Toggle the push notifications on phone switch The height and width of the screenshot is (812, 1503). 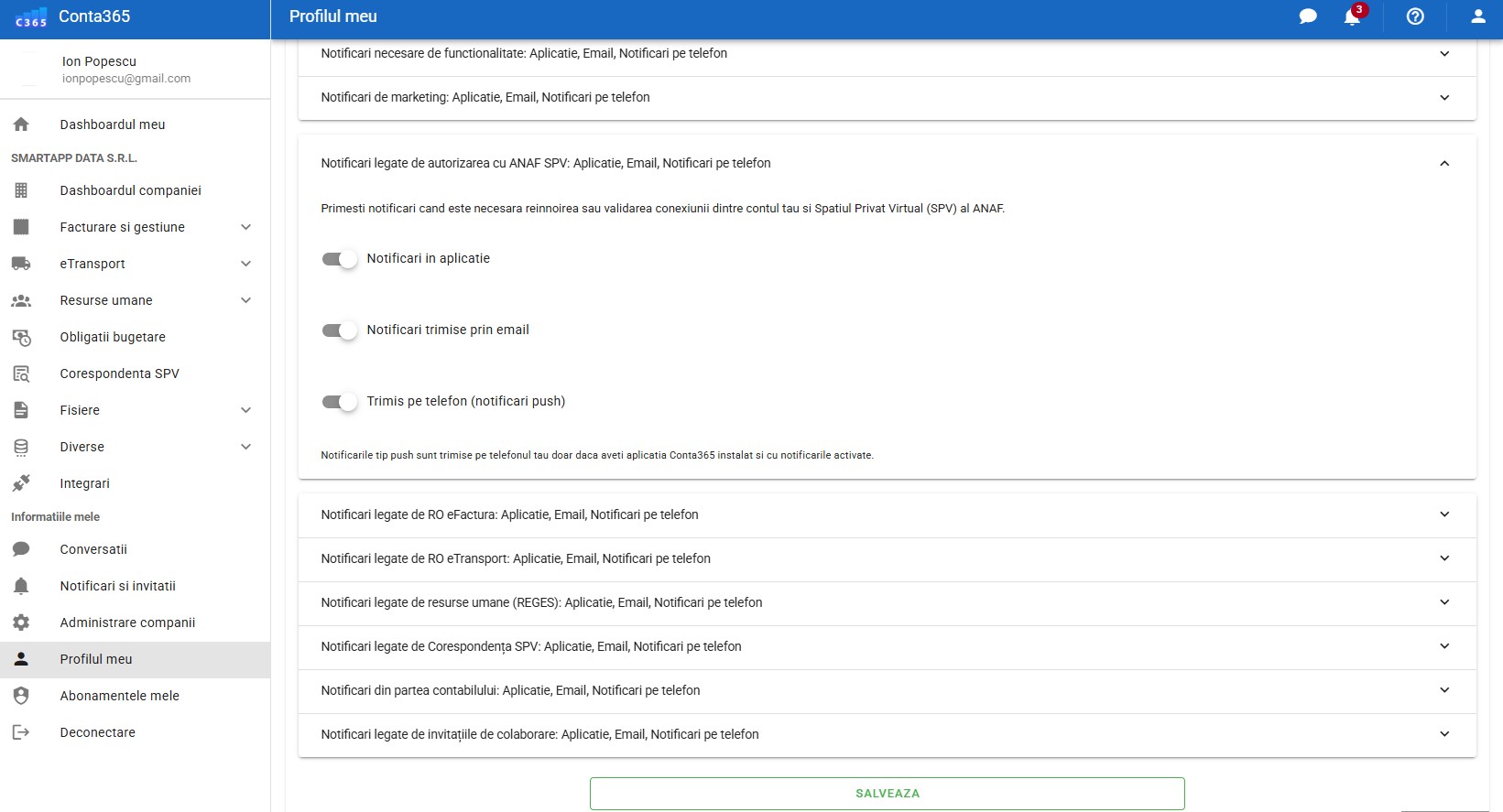coord(339,402)
